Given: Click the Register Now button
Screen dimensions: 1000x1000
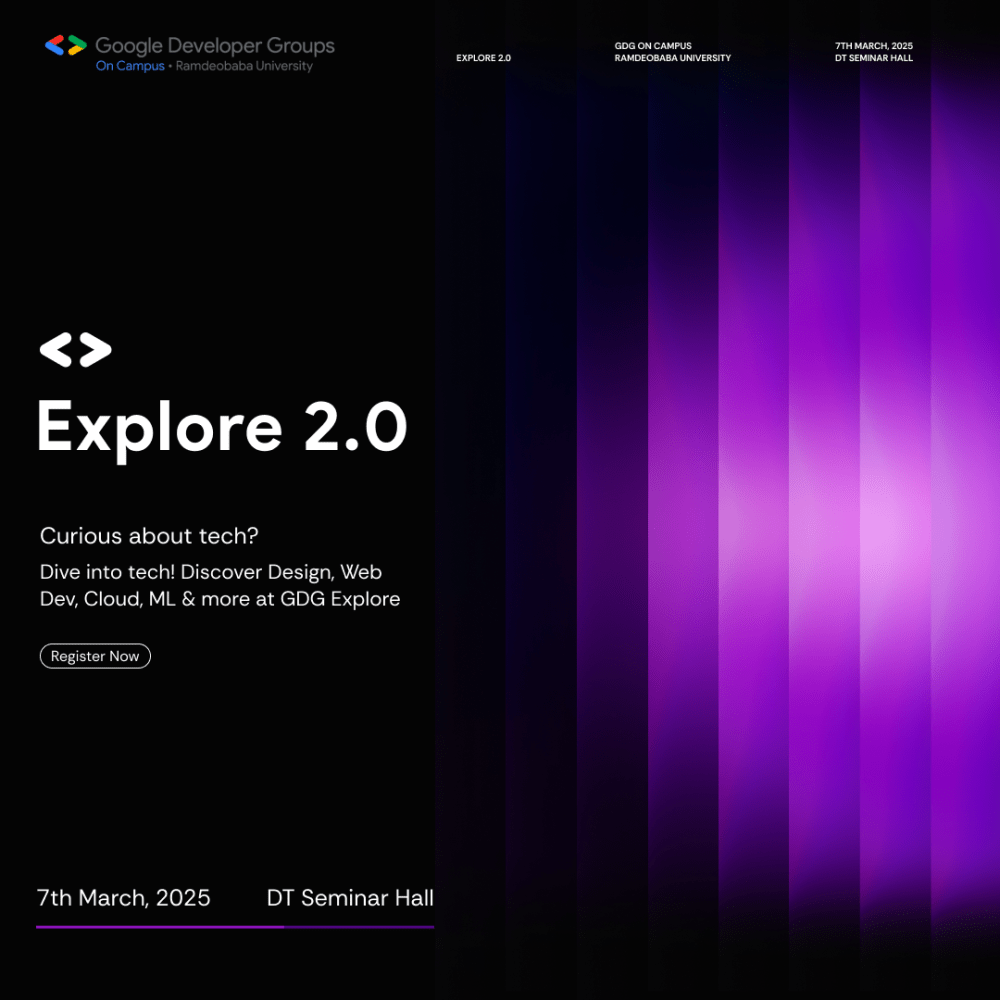Looking at the screenshot, I should coord(95,656).
